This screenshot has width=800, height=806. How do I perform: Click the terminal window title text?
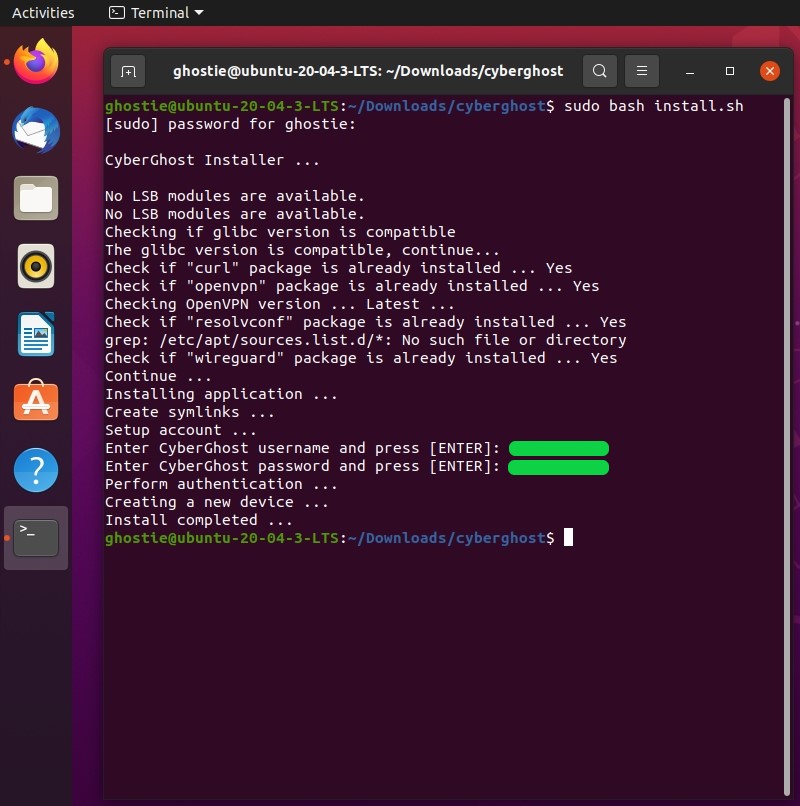[x=368, y=71]
